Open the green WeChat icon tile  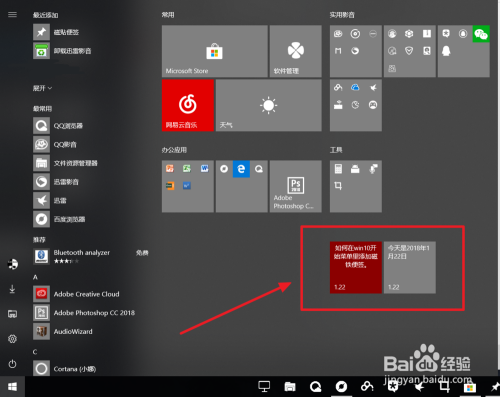(x=481, y=34)
